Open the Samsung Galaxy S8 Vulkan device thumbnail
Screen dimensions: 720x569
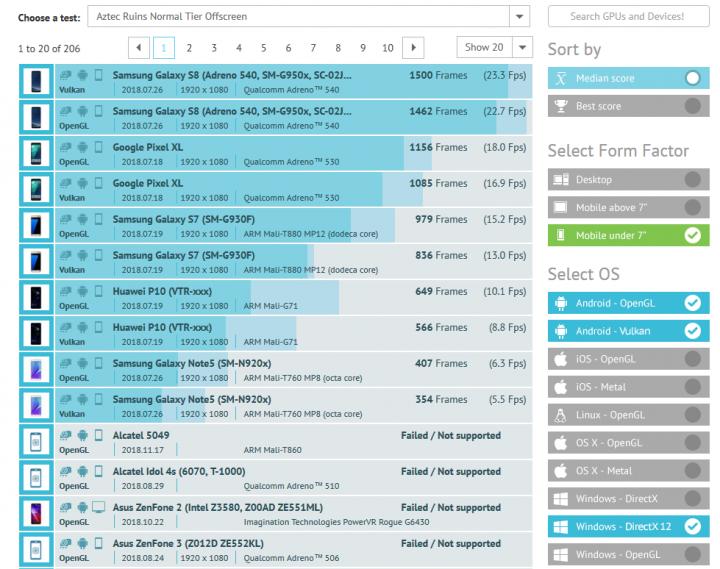36,81
